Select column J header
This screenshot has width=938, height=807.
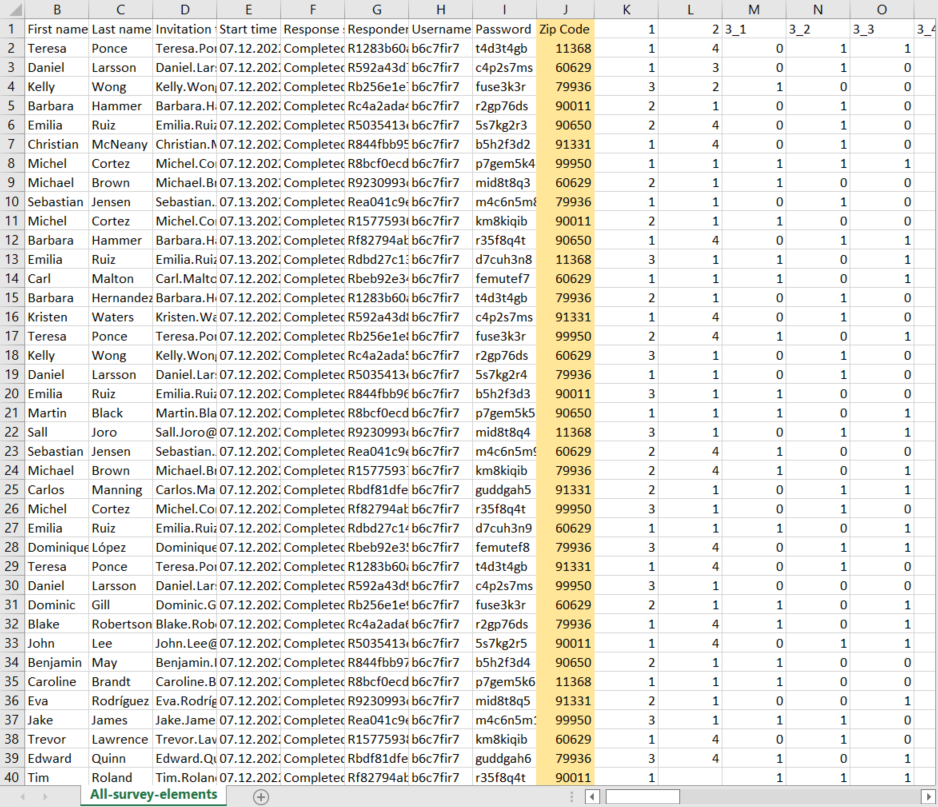pos(565,9)
